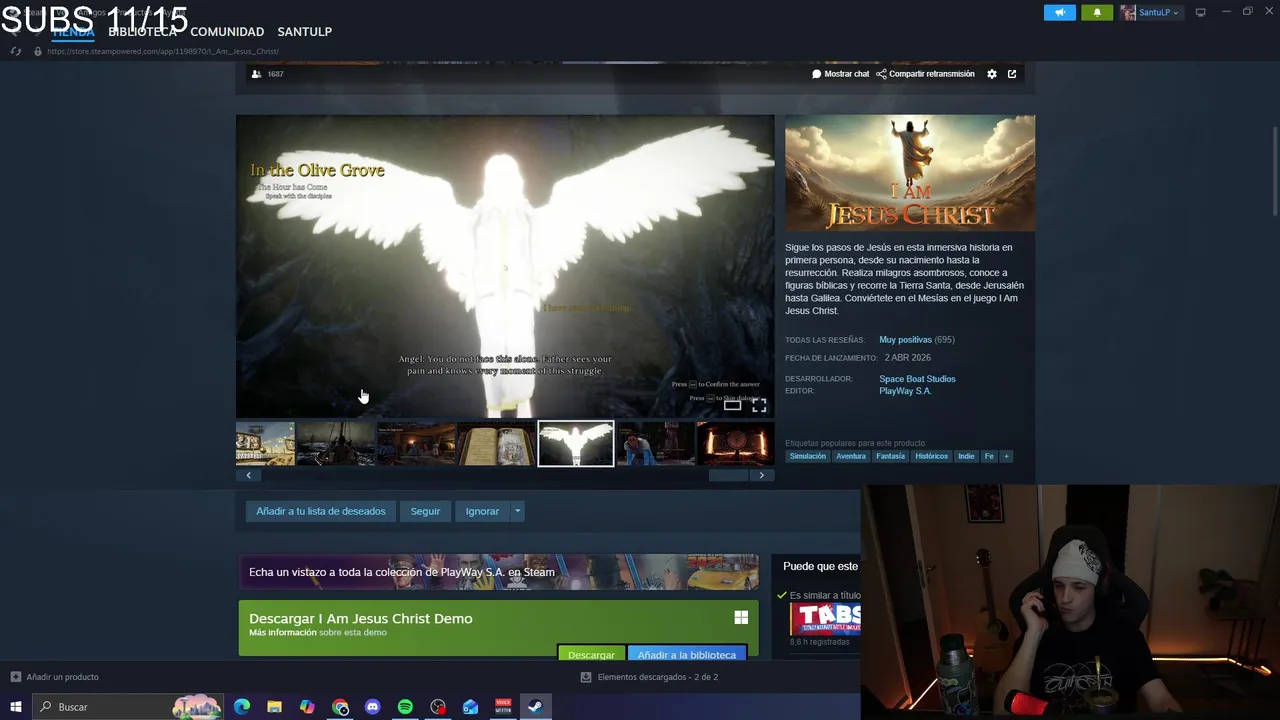Open publisher PlayWay S.A. link
The width and height of the screenshot is (1280, 720).
tap(905, 391)
